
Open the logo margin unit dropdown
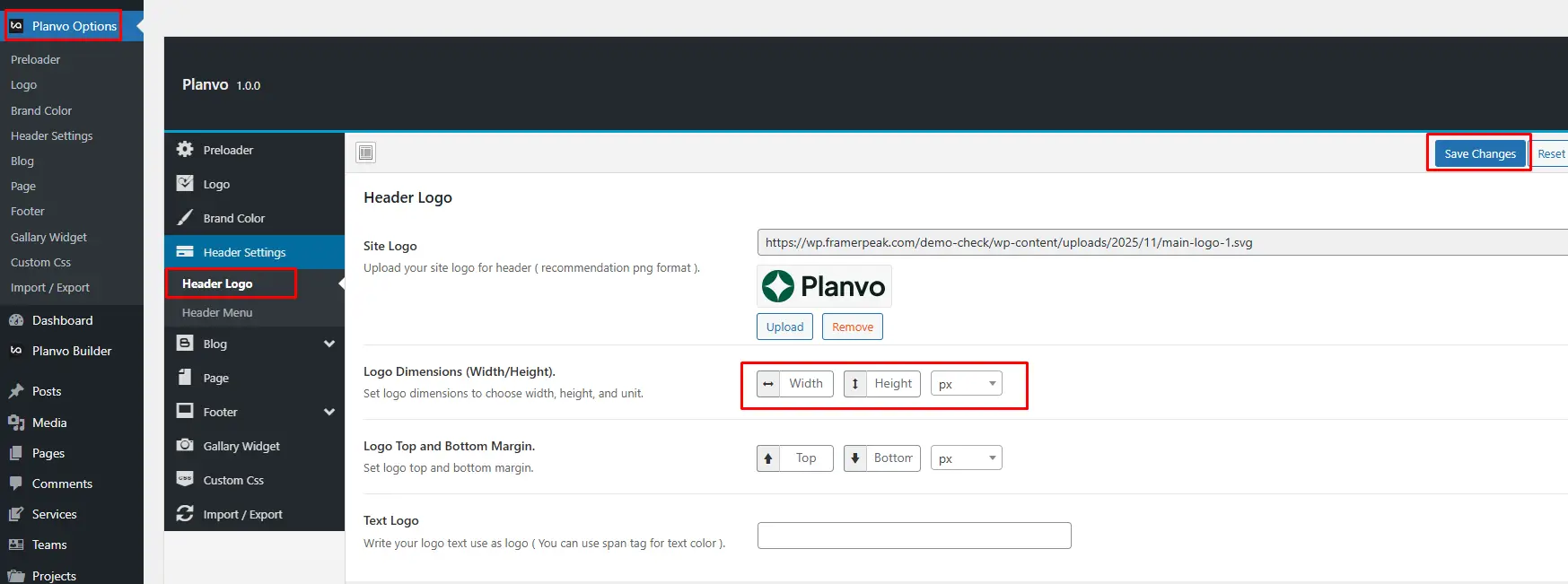pyautogui.click(x=967, y=458)
